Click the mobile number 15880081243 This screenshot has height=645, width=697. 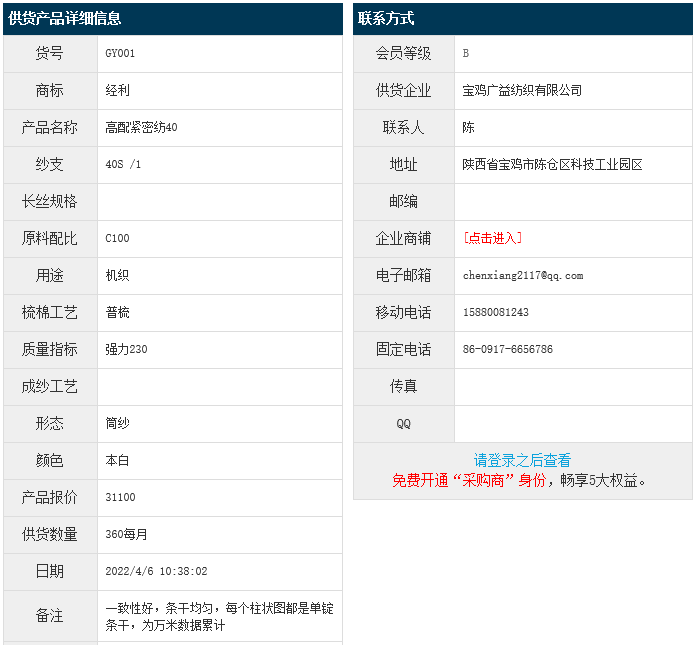496,312
